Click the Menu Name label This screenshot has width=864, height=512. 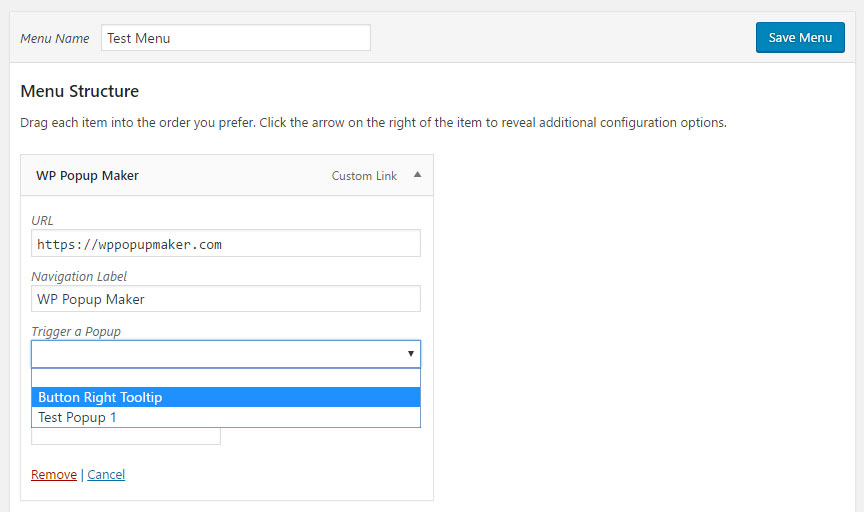click(x=55, y=39)
